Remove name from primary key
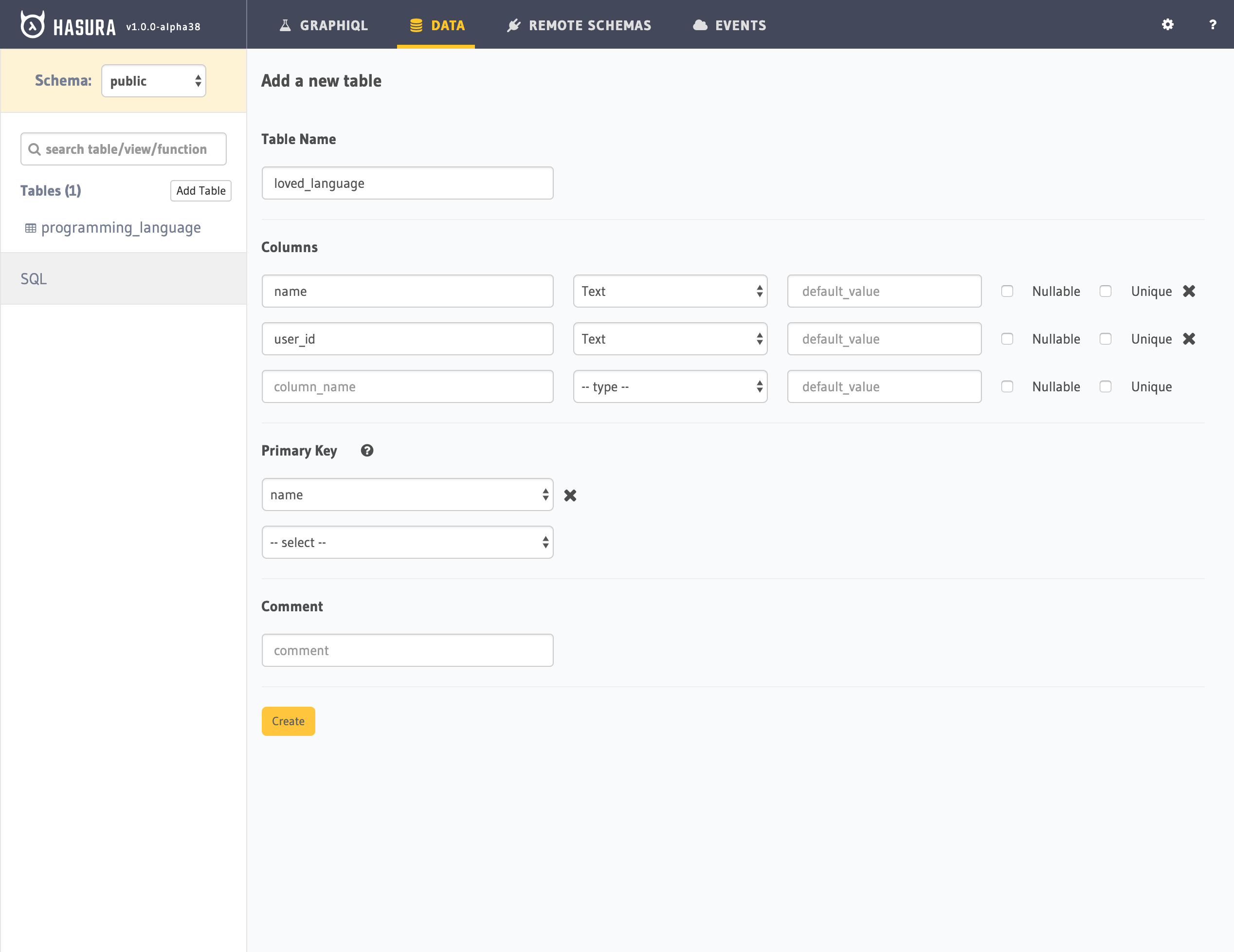This screenshot has height=952, width=1234. click(570, 495)
